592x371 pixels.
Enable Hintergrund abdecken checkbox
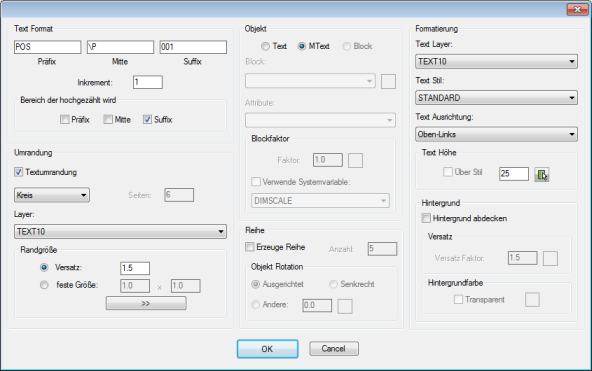(426, 218)
